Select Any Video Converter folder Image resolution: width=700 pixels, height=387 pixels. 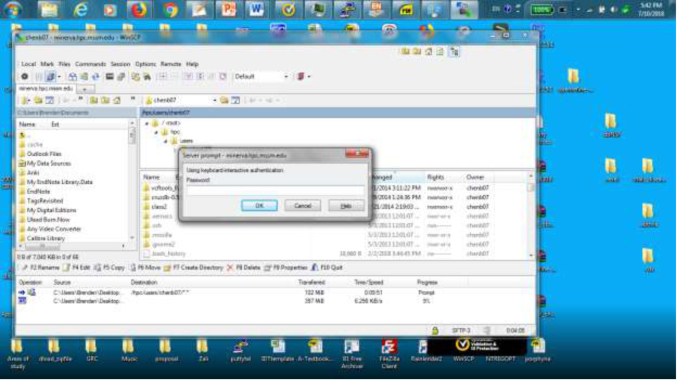pos(54,229)
